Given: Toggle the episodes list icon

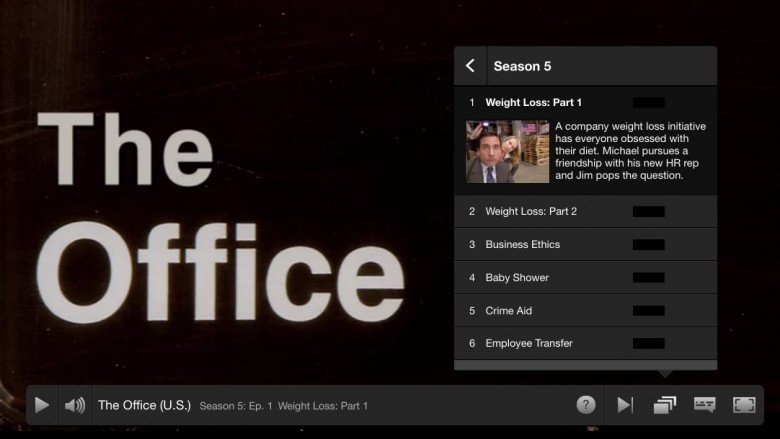Looking at the screenshot, I should [665, 405].
